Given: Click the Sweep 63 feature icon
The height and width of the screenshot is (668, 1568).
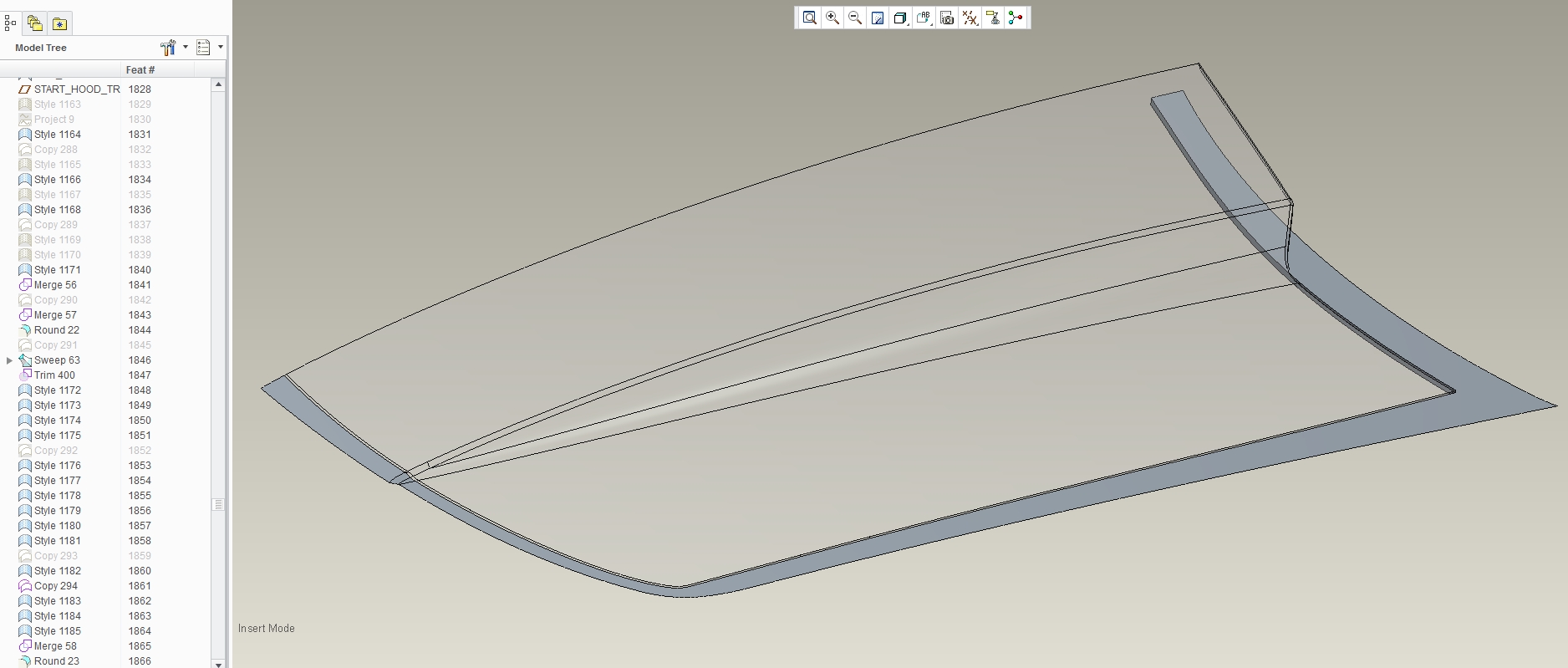Looking at the screenshot, I should 25,360.
